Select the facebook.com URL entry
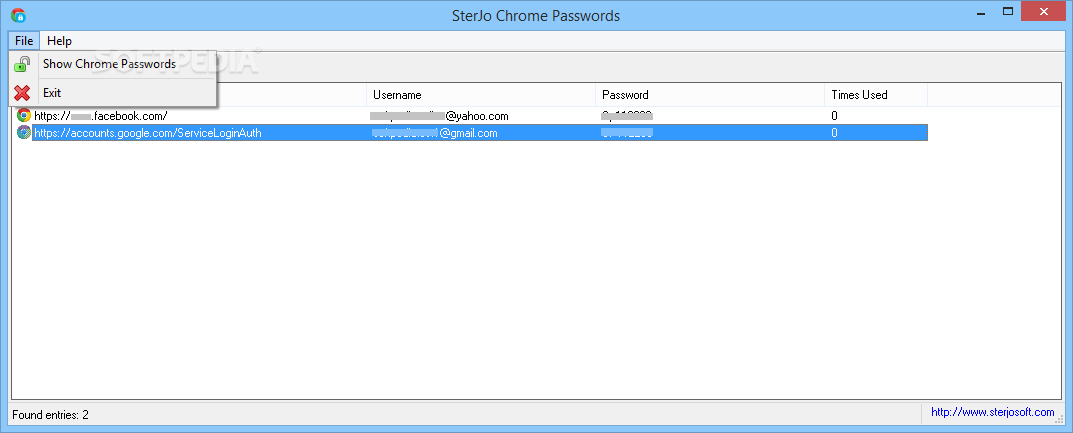 pos(101,116)
